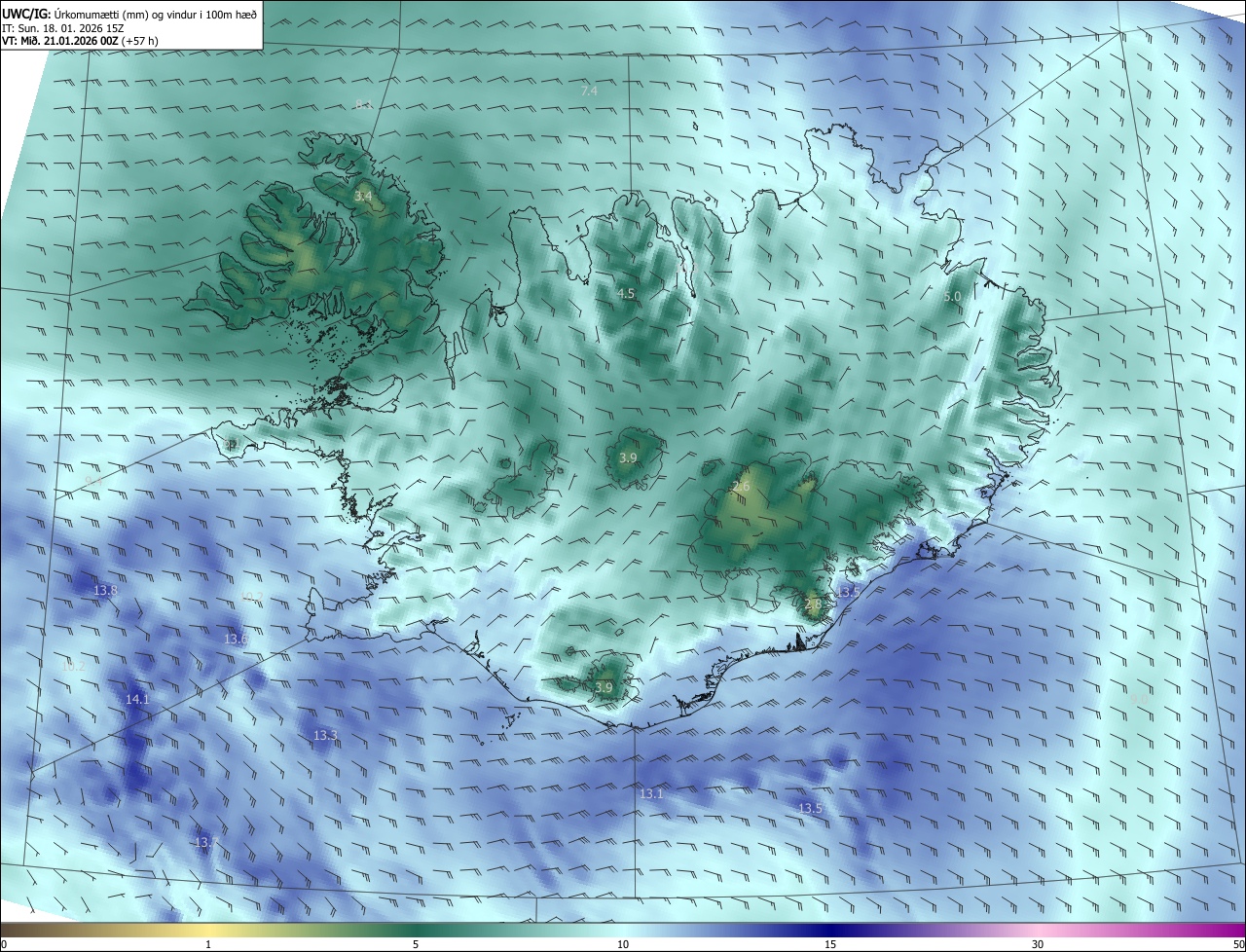Screen dimensions: 1246x952
Task: Click the 15 tick on the color scale
Action: click(830, 944)
